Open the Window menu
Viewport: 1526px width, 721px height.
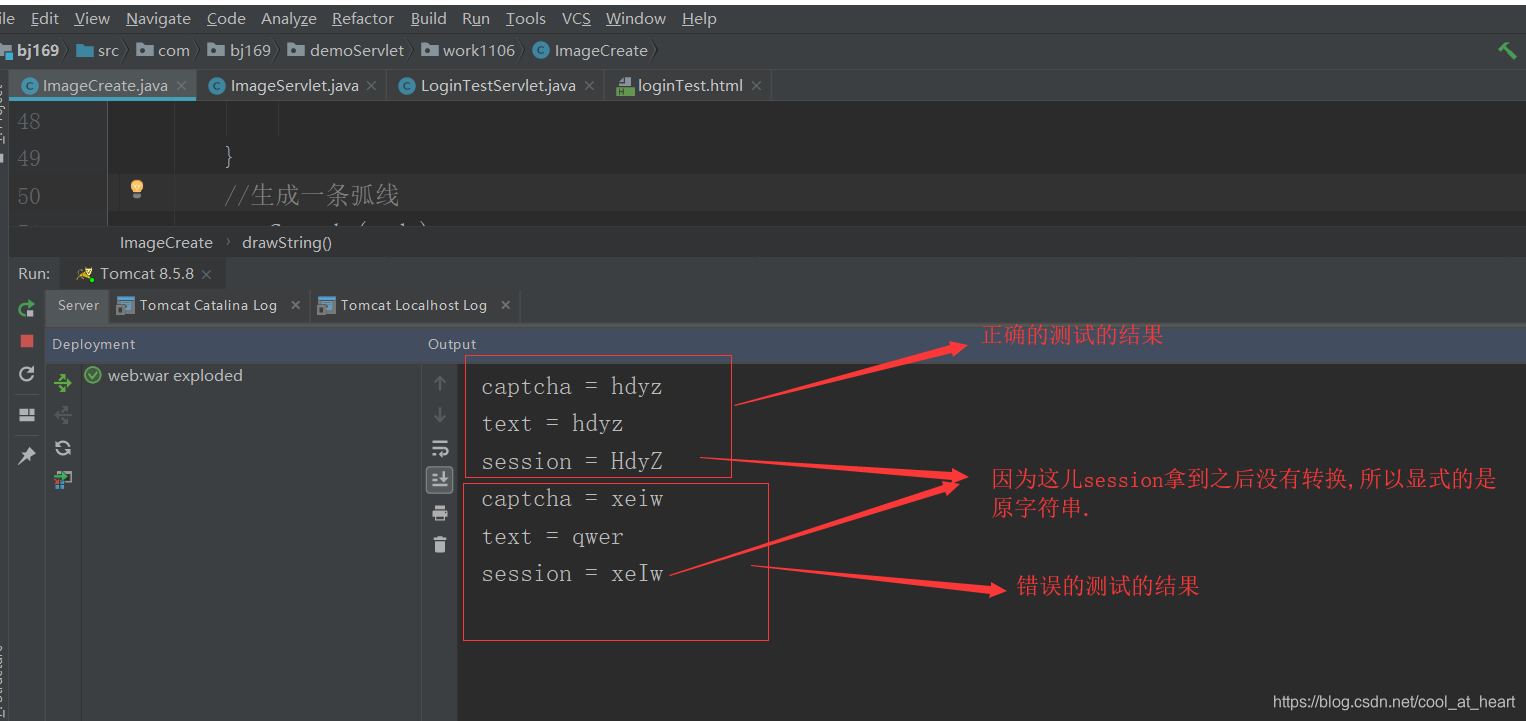click(x=636, y=19)
